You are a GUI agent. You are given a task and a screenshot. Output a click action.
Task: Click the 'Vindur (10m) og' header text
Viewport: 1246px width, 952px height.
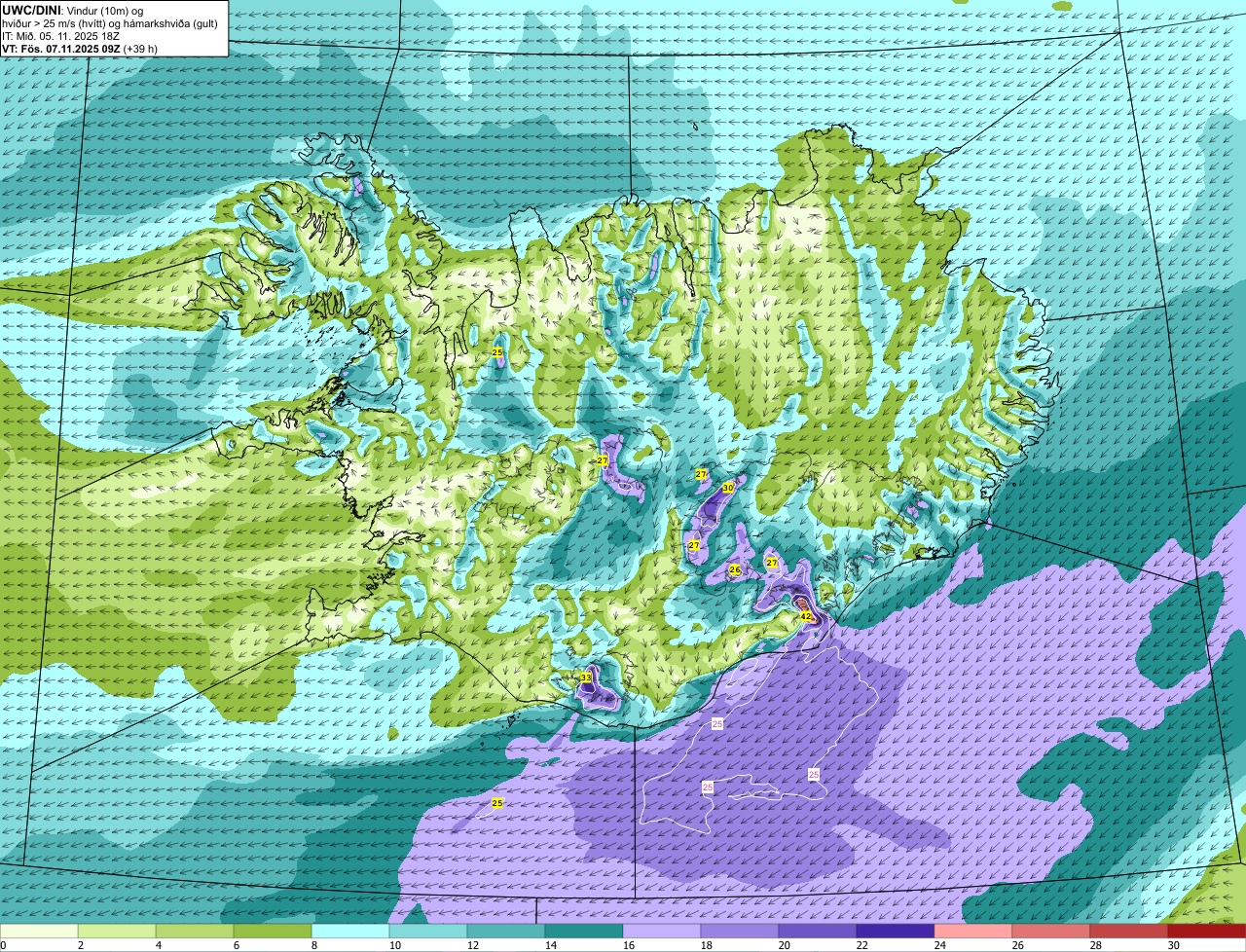pyautogui.click(x=104, y=10)
